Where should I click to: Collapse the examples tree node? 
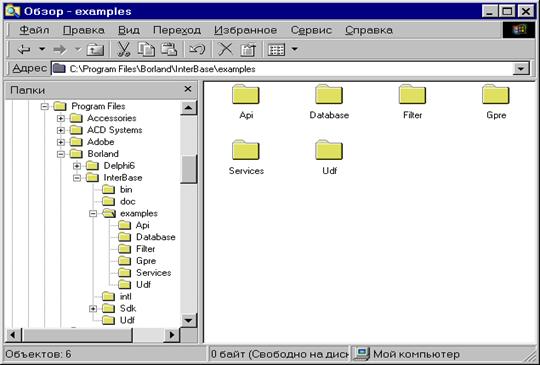93,214
